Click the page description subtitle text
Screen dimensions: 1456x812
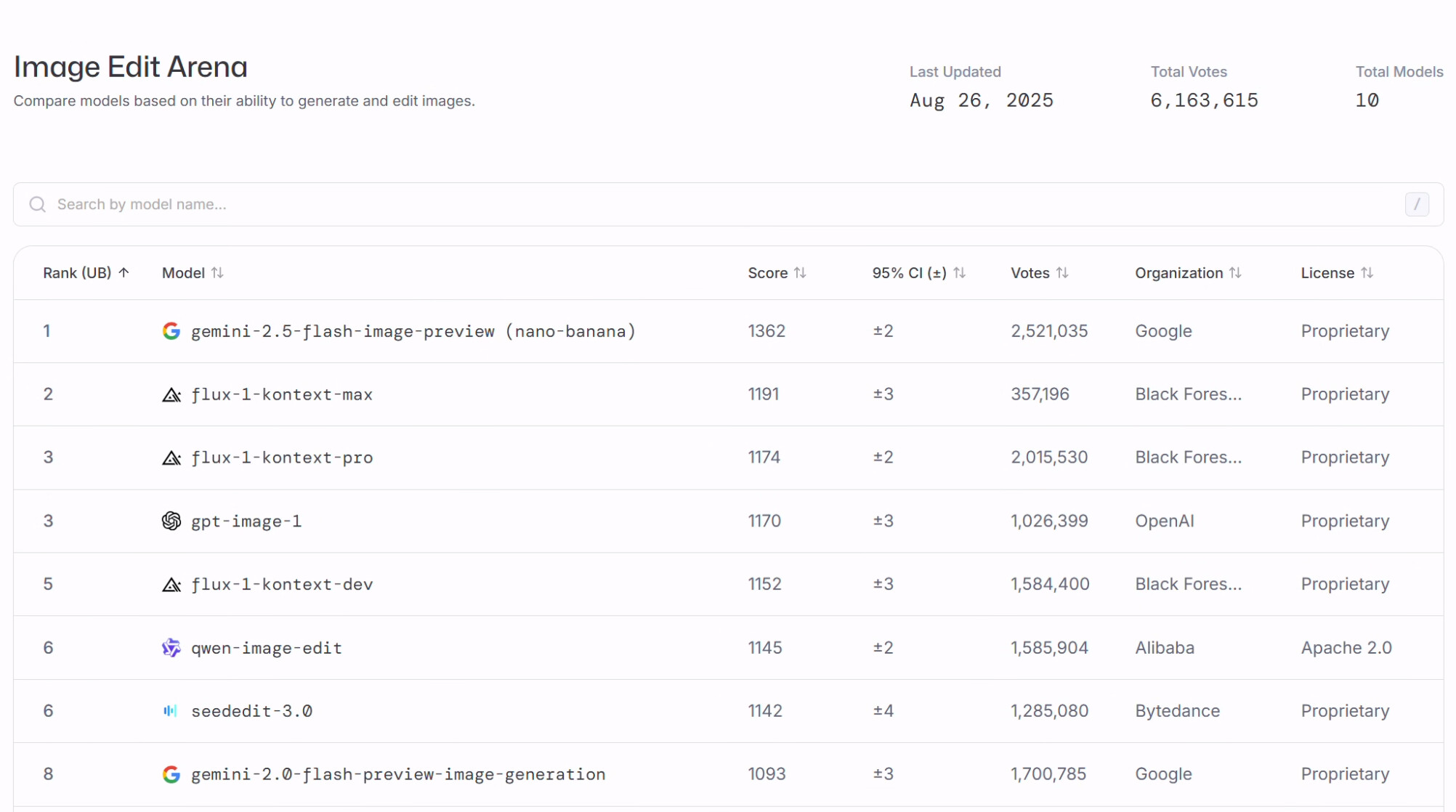click(244, 101)
